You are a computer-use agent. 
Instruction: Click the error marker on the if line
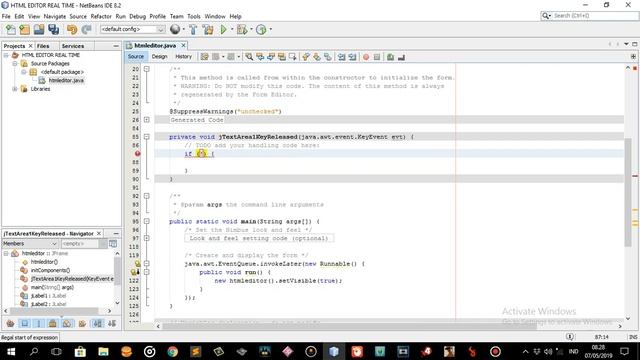click(x=138, y=154)
